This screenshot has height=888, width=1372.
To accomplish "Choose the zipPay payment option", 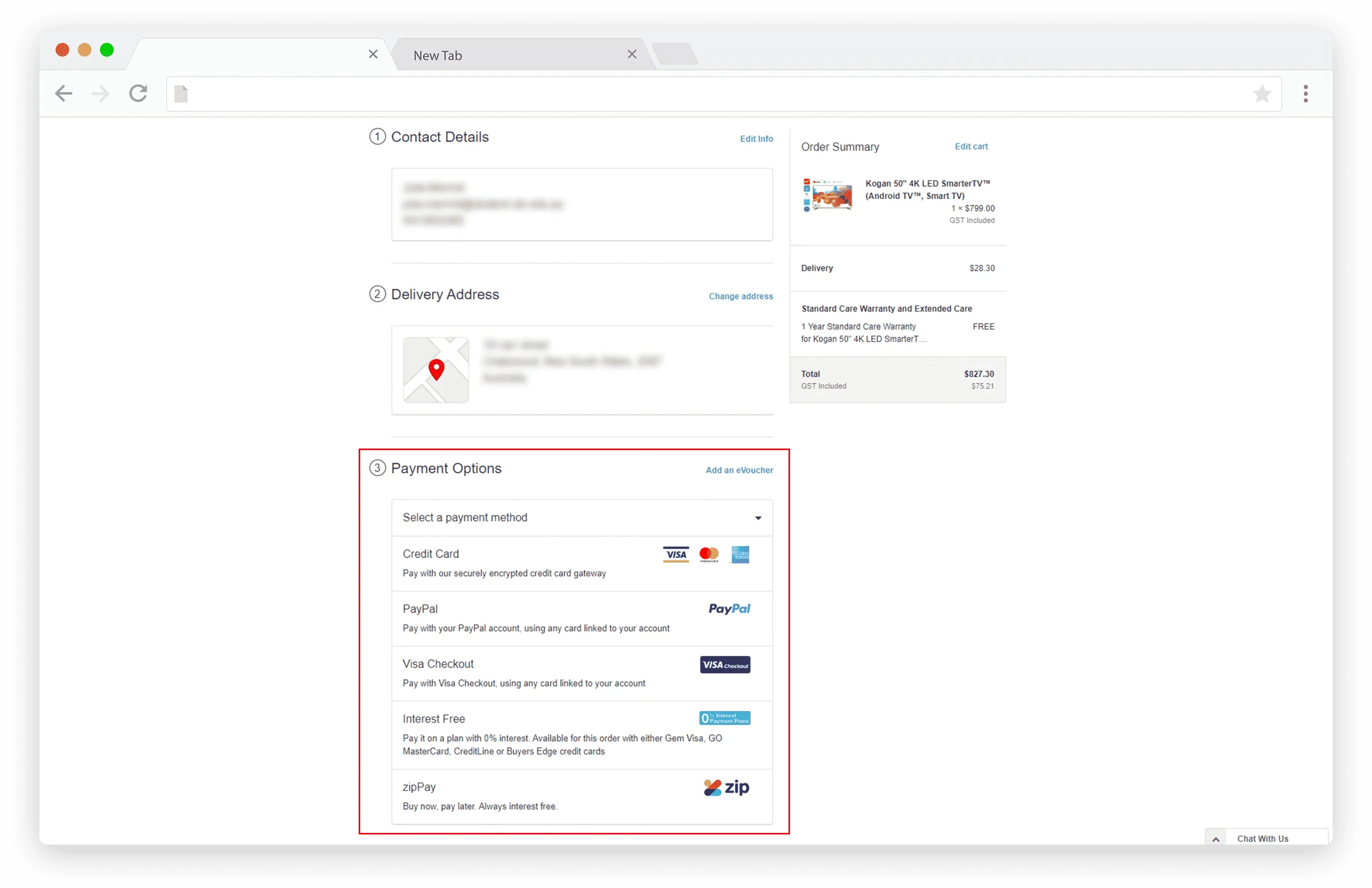I will [581, 797].
